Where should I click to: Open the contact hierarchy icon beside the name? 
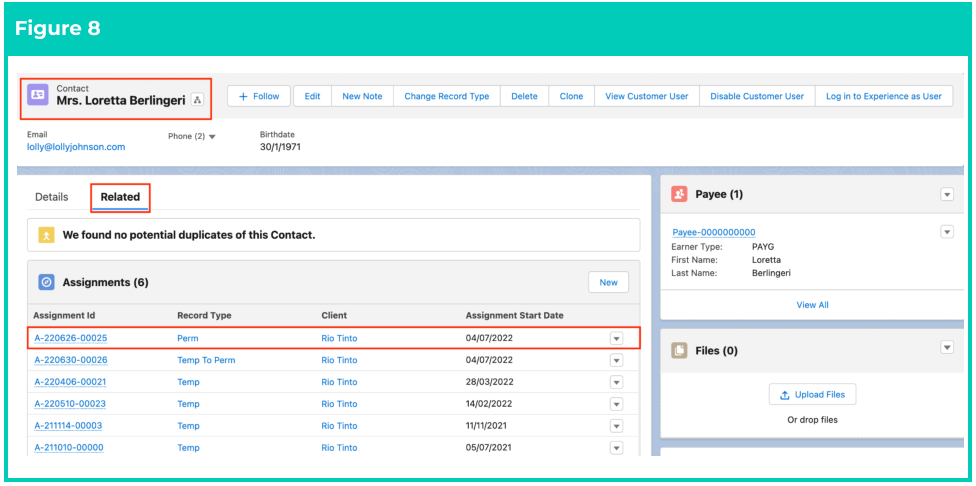point(197,100)
